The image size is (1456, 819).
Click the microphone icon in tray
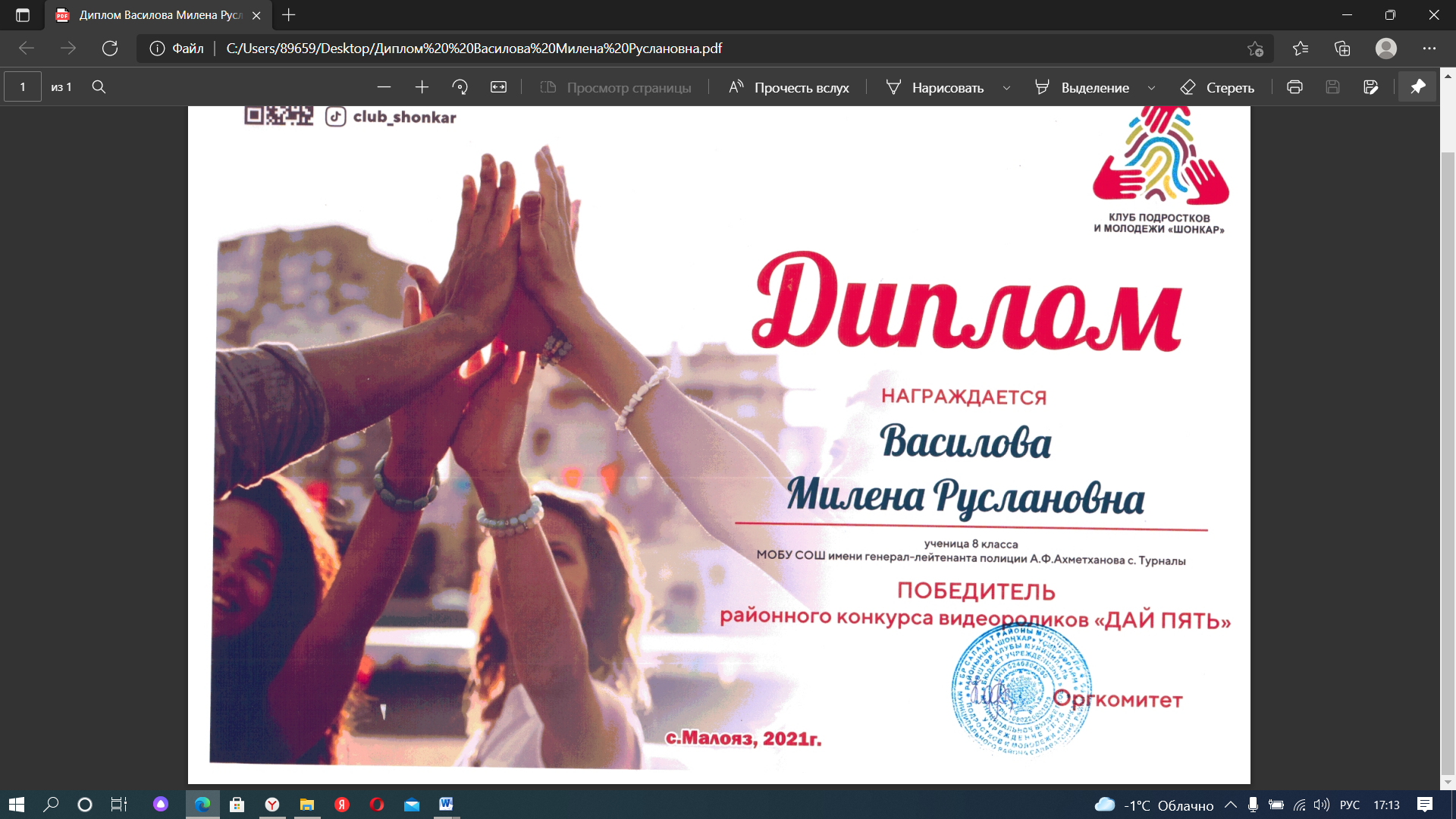click(1254, 805)
